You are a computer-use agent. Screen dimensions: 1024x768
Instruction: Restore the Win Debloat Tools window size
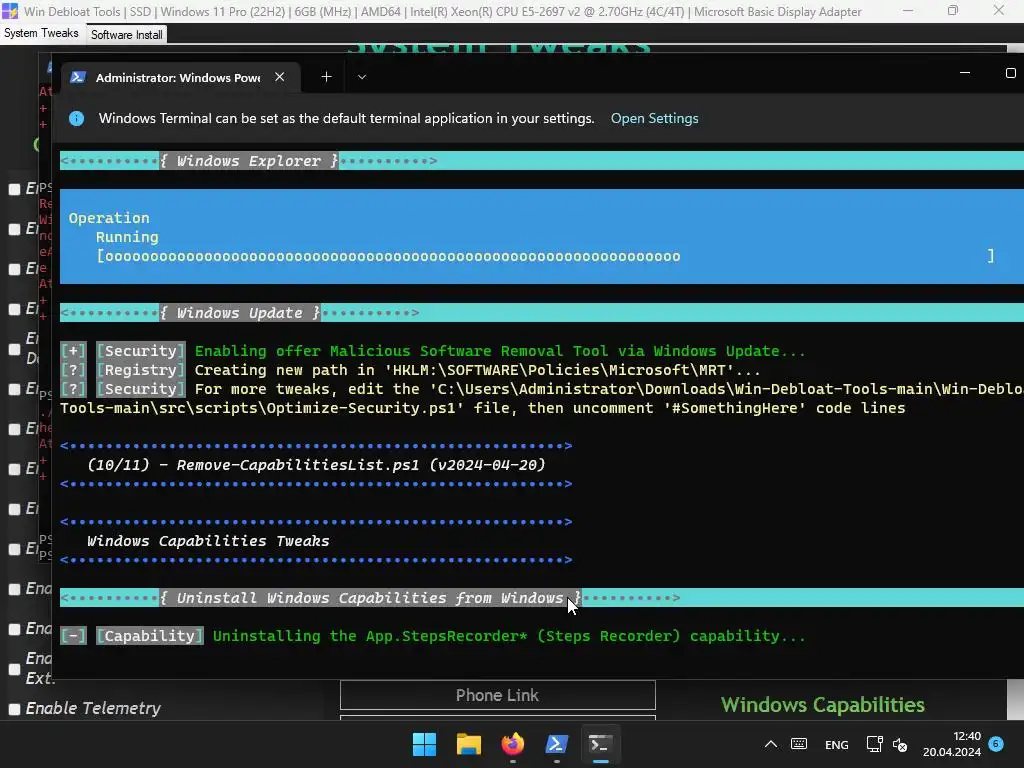pyautogui.click(x=953, y=10)
